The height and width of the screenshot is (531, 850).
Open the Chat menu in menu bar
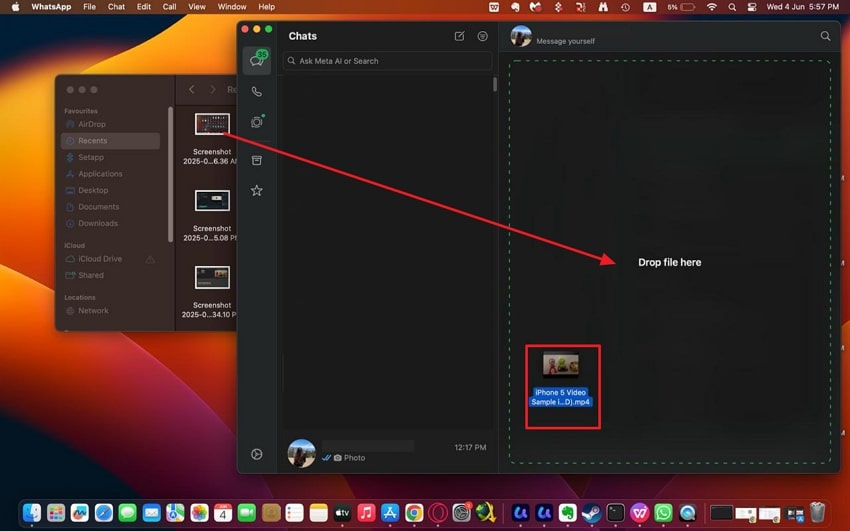coord(116,7)
